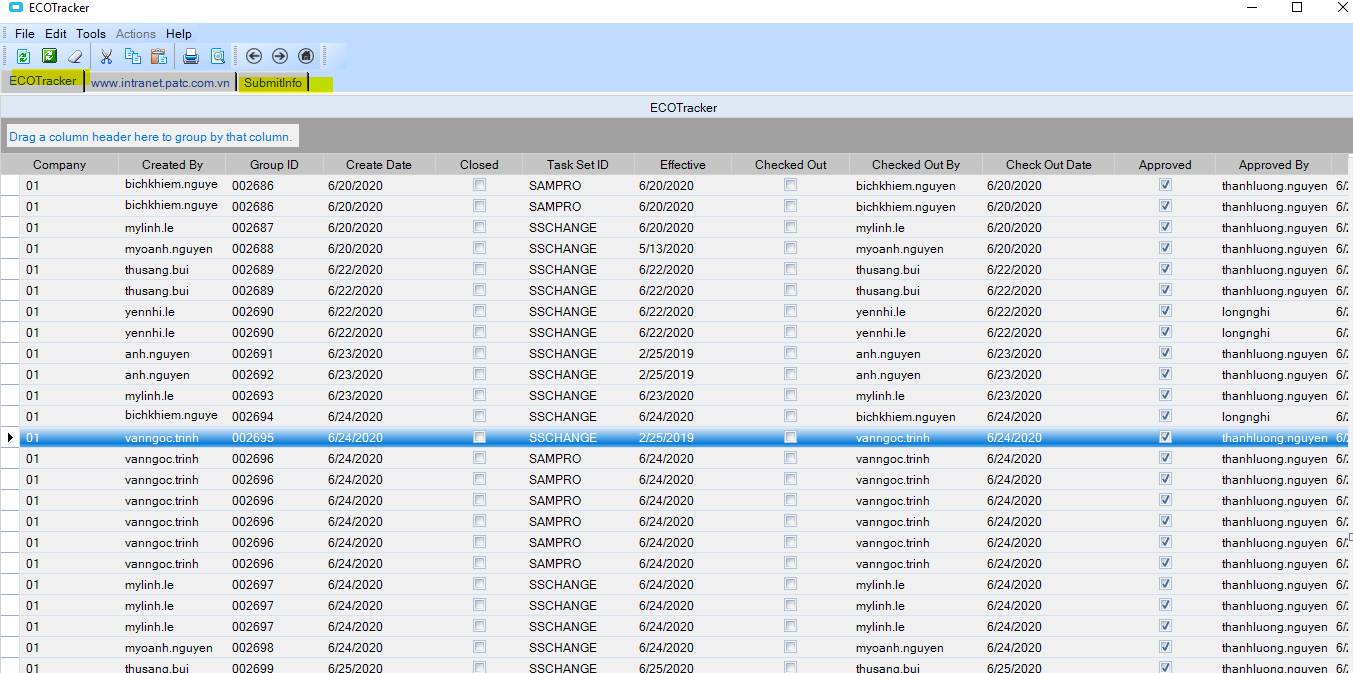The image size is (1353, 673).
Task: Toggle Closed checkbox in selected 002695 row
Action: pos(480,437)
